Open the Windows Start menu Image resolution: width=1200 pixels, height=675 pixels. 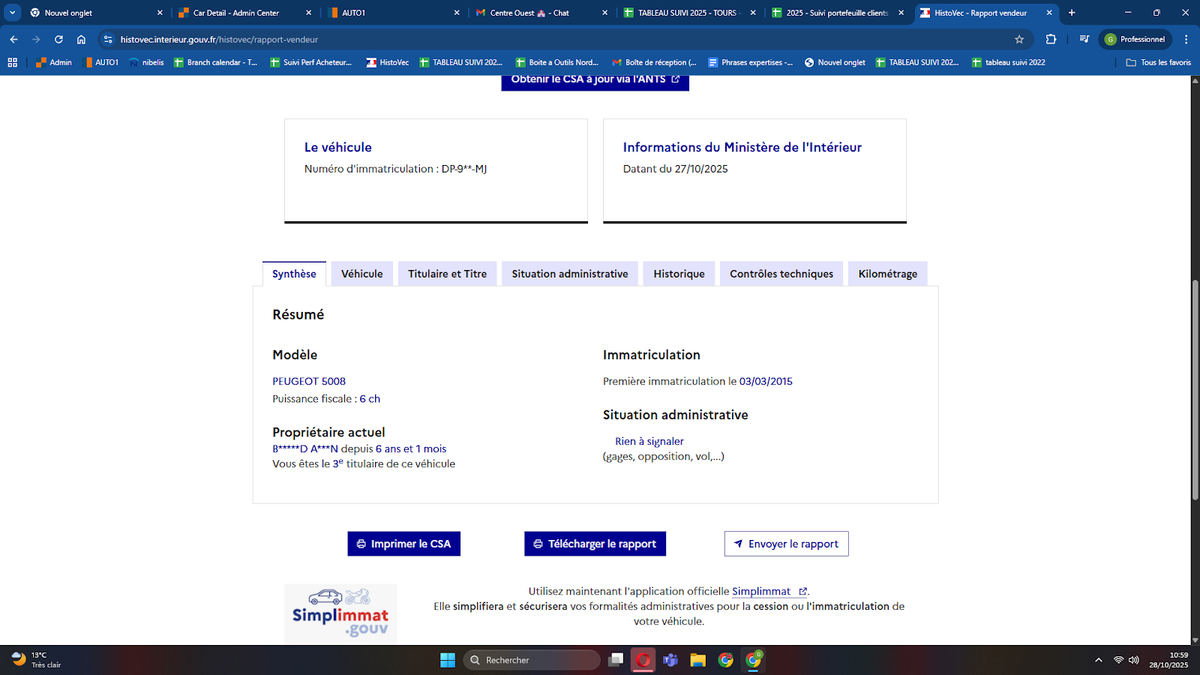click(x=447, y=660)
